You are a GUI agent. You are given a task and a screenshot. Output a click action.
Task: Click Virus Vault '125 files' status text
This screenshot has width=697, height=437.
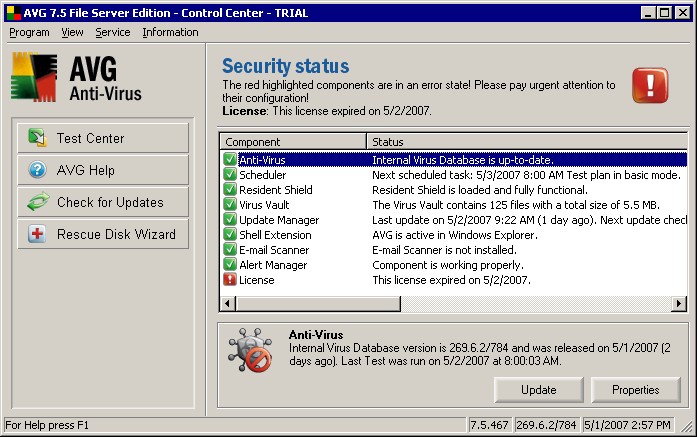516,205
